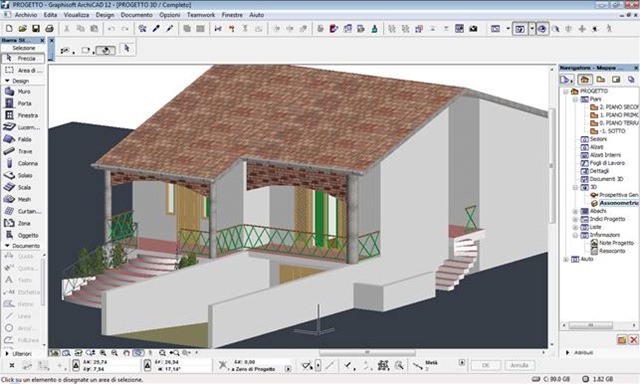640x384 pixels.
Task: Select the Falda roof tool
Action: 23,139
